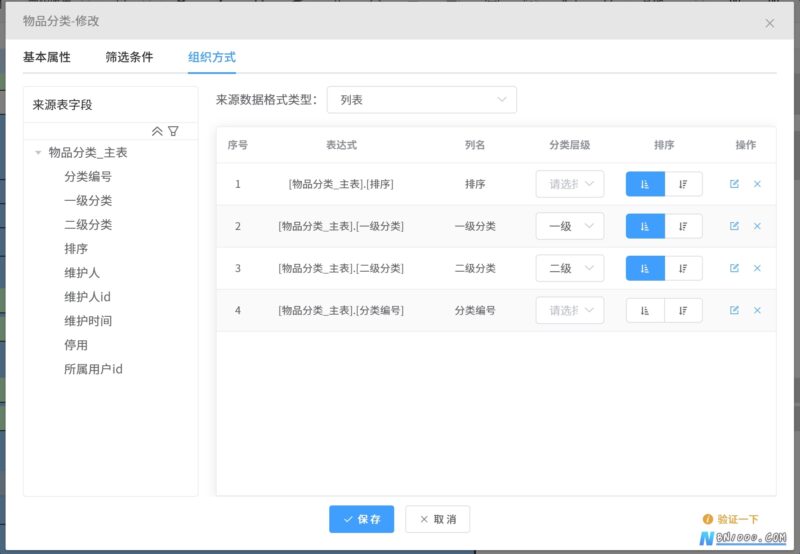Screen dimensions: 800x554
Task: Select the 组织方式 tab
Action: point(212,57)
